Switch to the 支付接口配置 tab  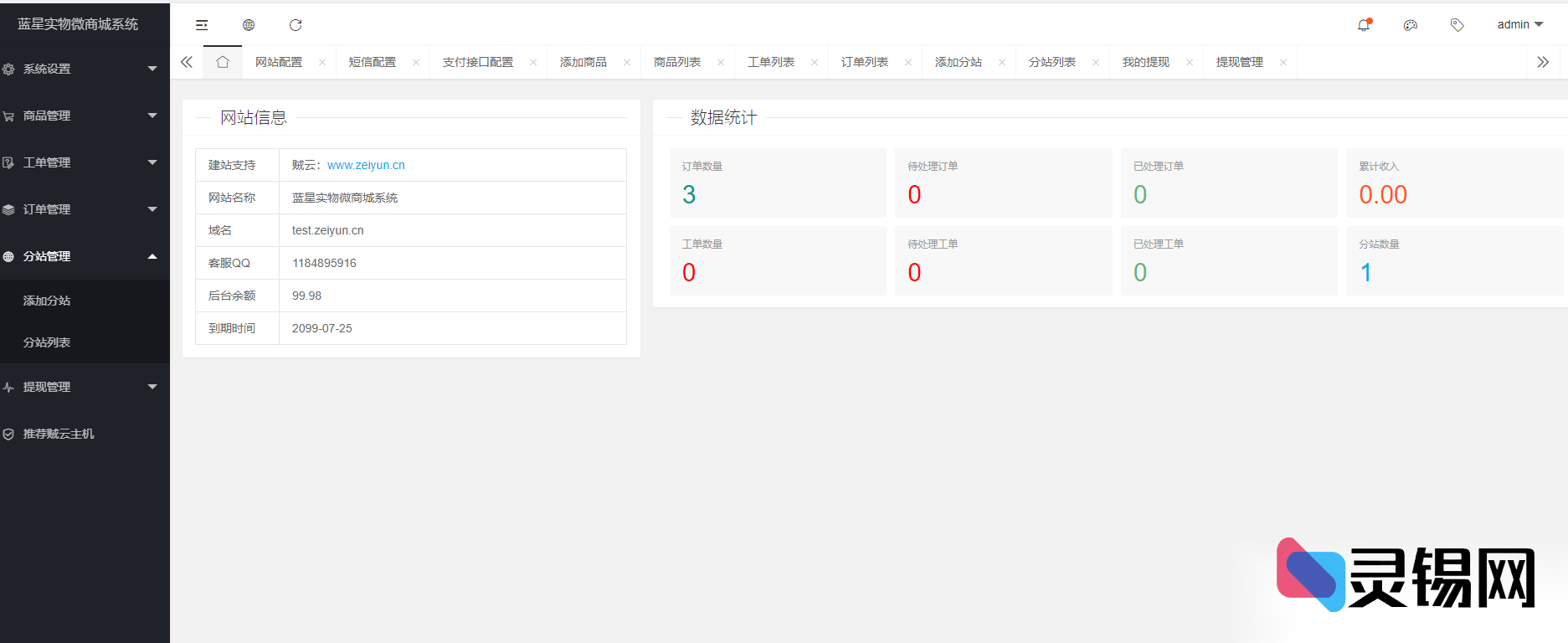coord(478,62)
